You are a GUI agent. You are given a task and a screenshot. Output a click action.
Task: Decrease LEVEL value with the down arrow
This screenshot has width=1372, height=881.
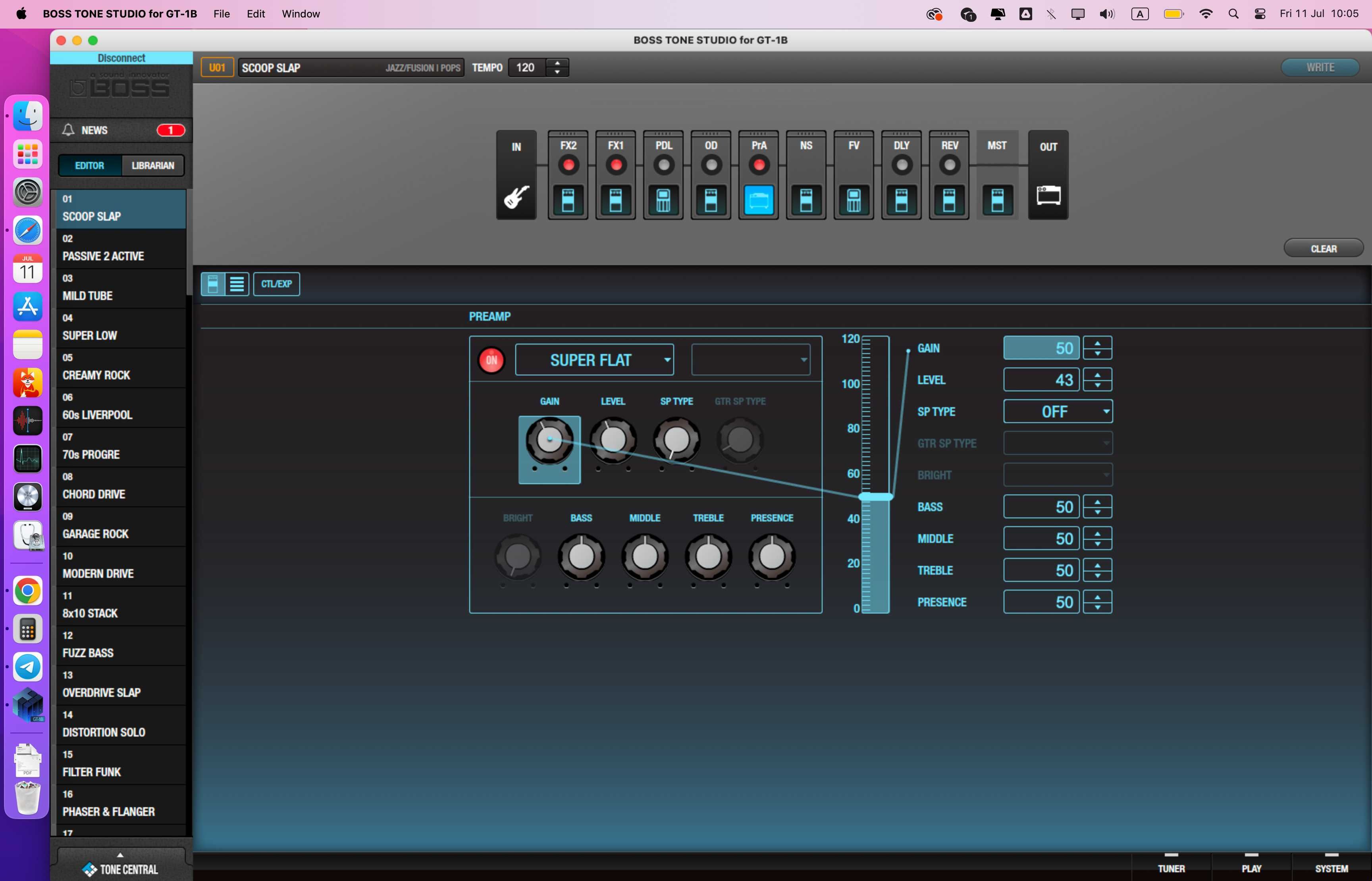point(1097,385)
